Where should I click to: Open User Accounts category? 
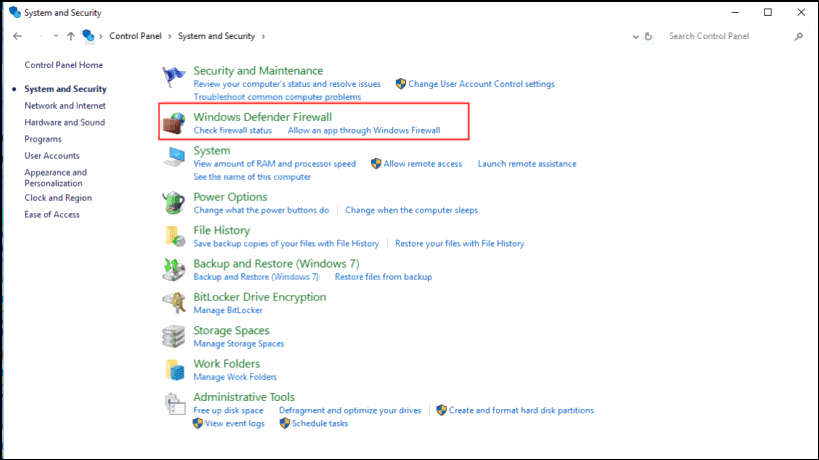[x=52, y=156]
